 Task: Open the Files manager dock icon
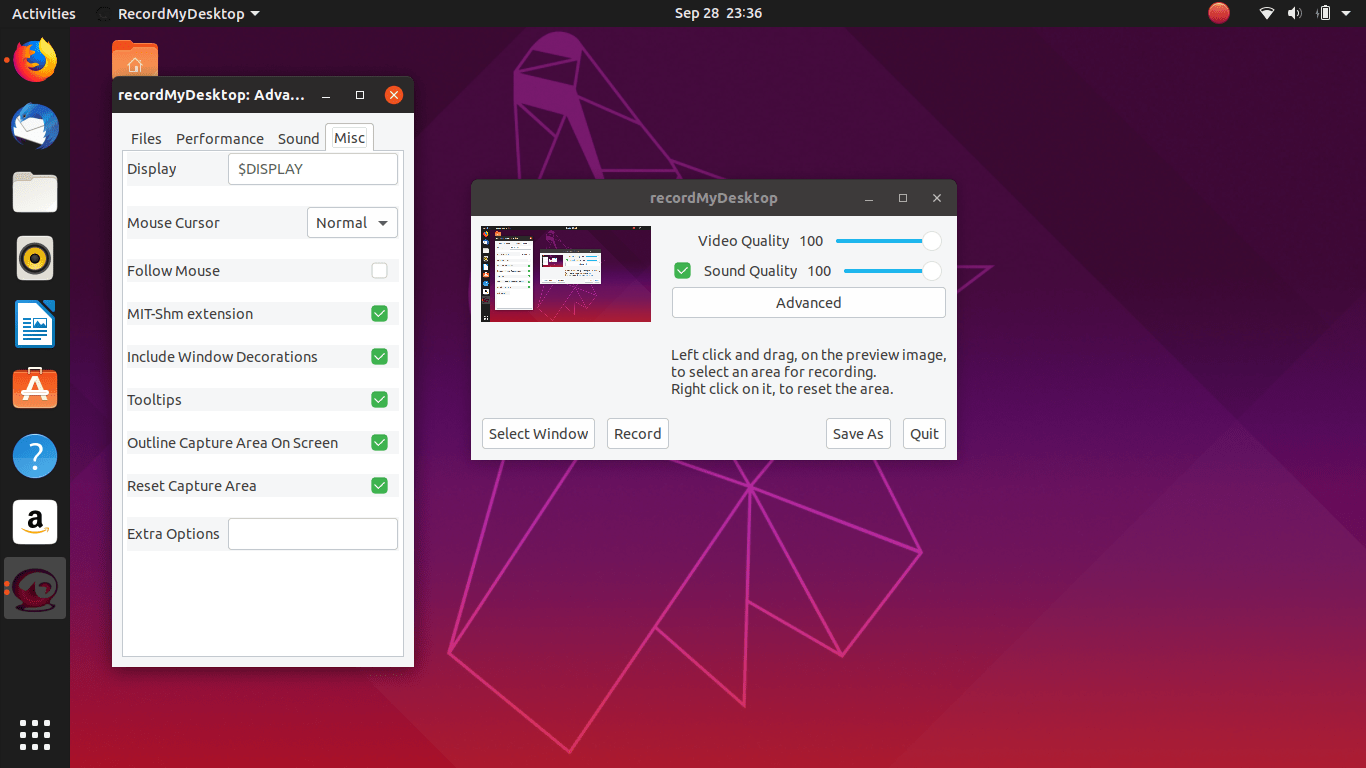click(35, 192)
